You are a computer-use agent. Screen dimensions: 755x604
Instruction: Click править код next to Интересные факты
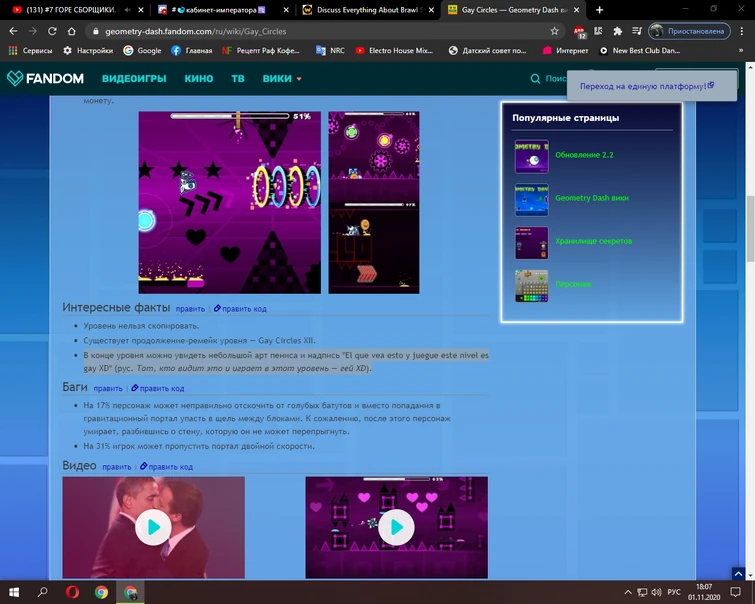point(240,309)
